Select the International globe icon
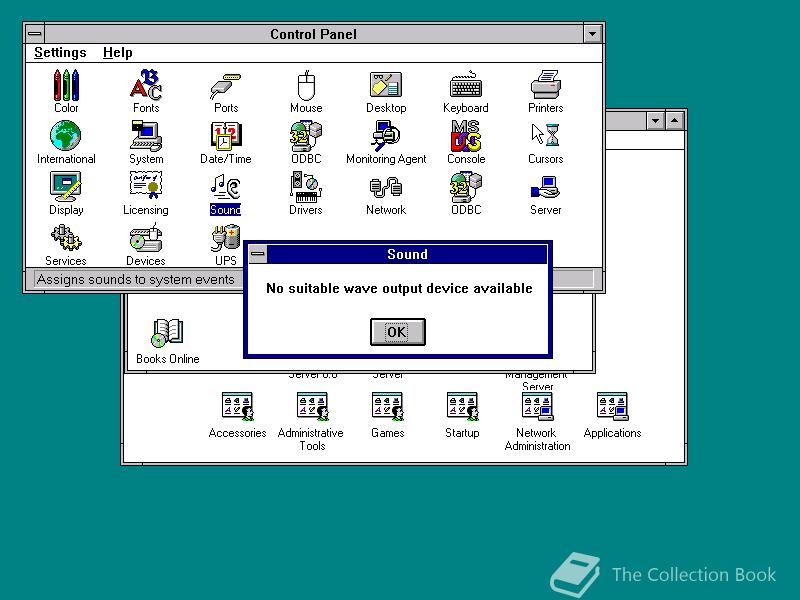The image size is (800, 600). click(66, 142)
